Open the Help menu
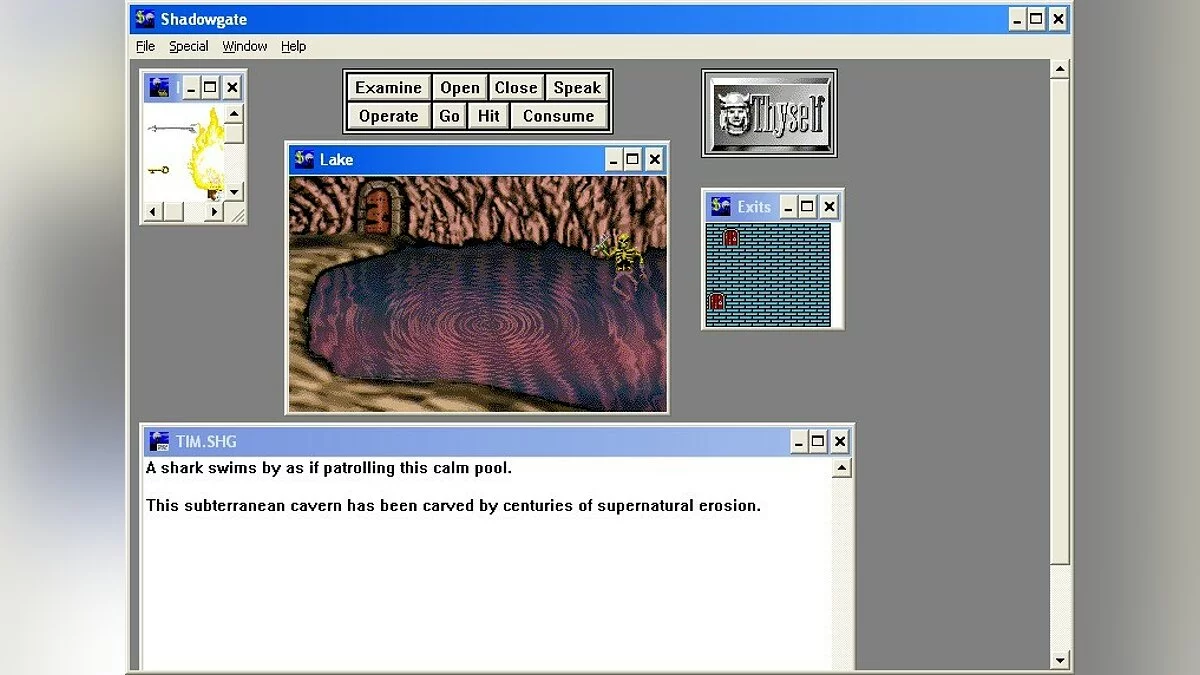 coord(293,46)
